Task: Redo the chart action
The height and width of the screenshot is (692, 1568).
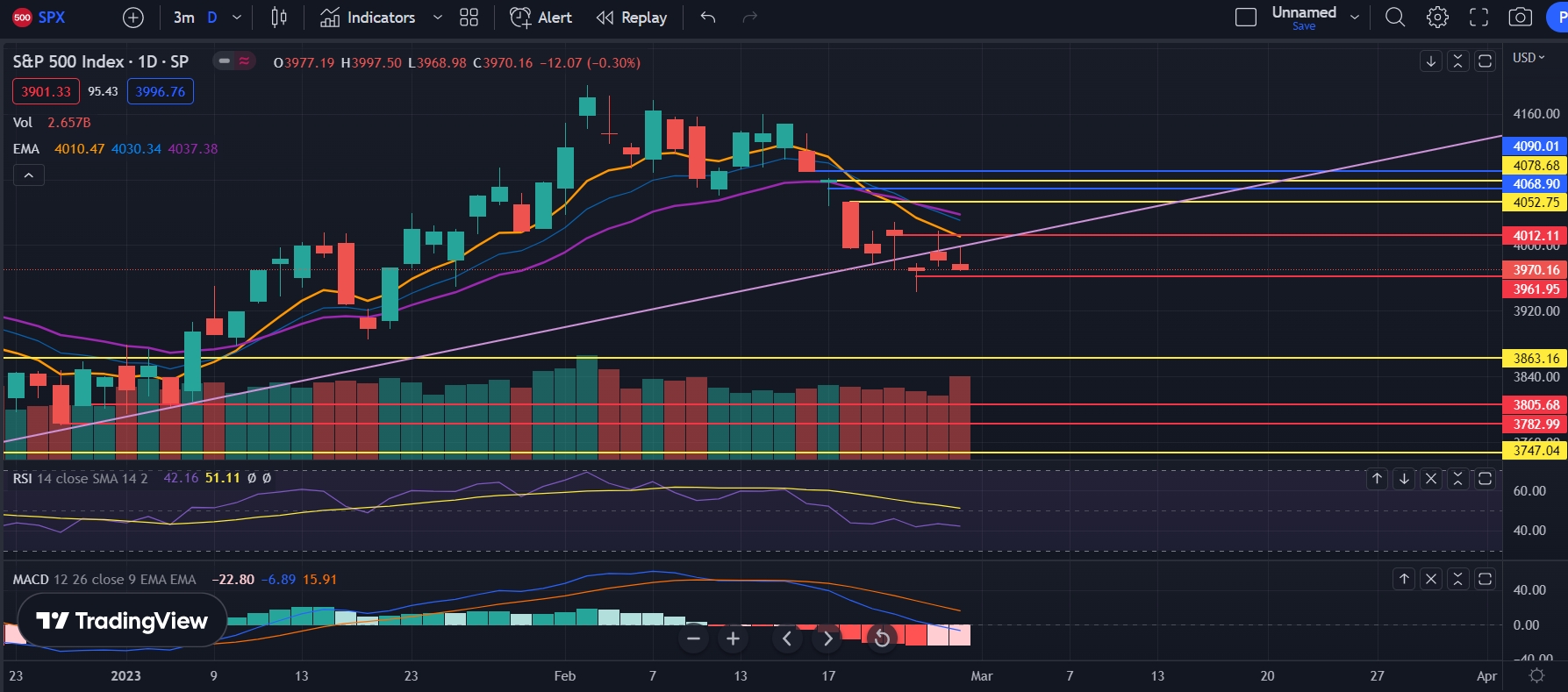Action: [x=750, y=18]
